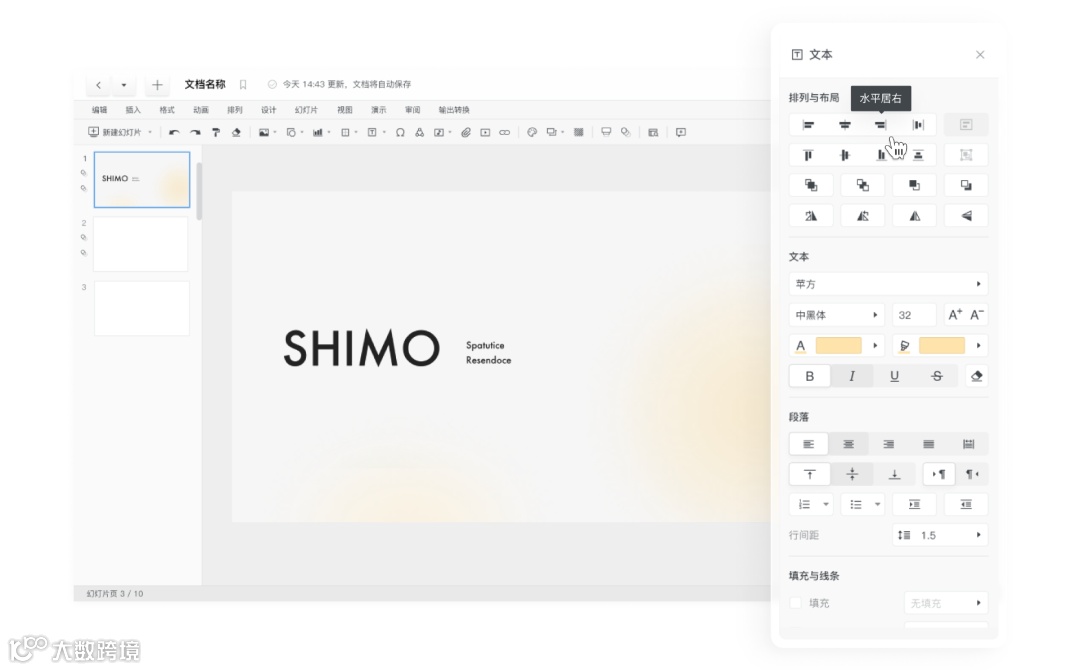Viewport: 1080px width, 670px height.
Task: Click the comment icon in toolbar
Action: 681,132
